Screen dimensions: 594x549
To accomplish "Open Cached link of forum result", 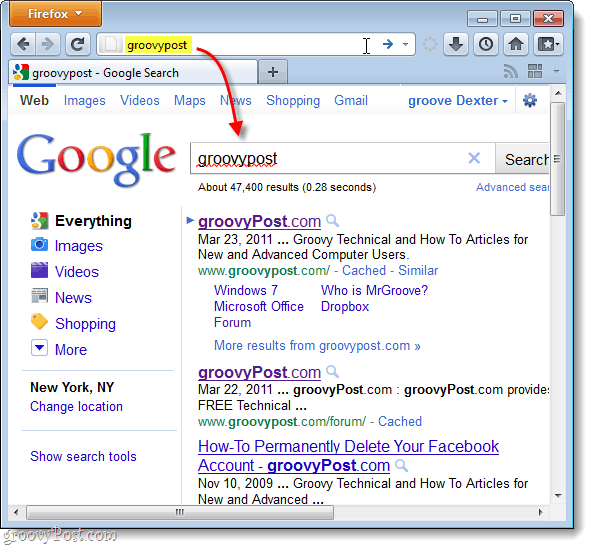I will click(x=400, y=421).
